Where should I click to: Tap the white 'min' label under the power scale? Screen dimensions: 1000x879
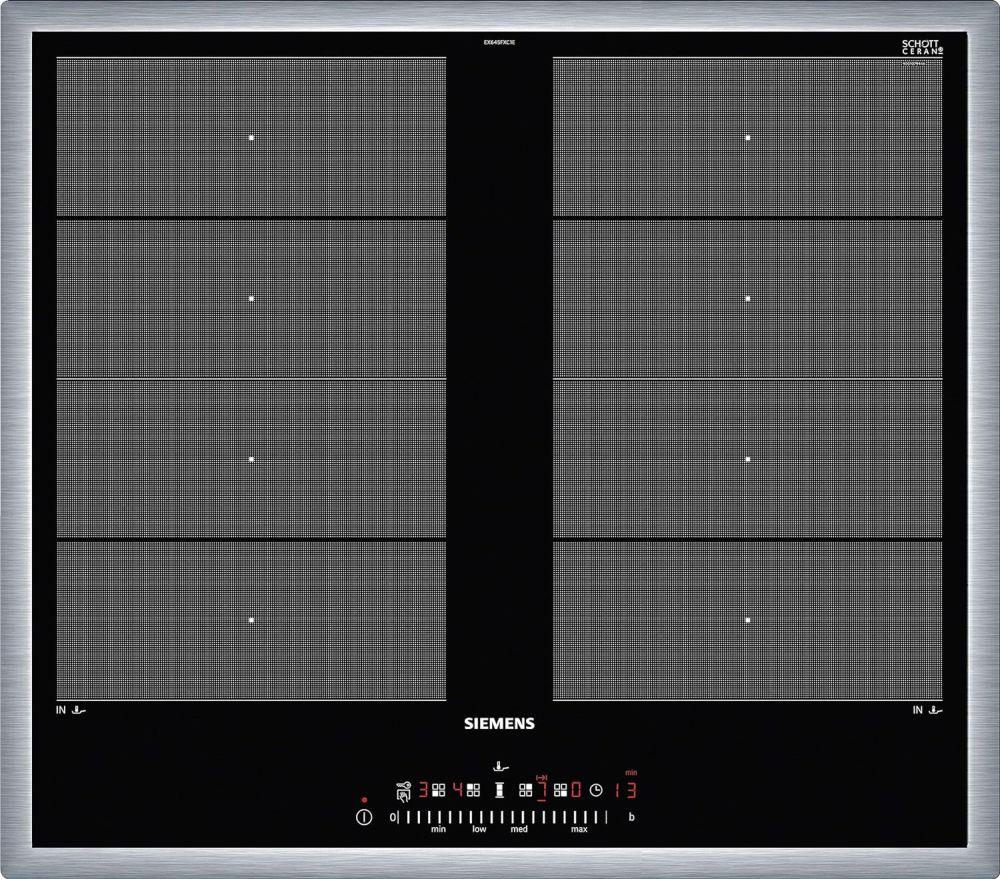pos(438,829)
